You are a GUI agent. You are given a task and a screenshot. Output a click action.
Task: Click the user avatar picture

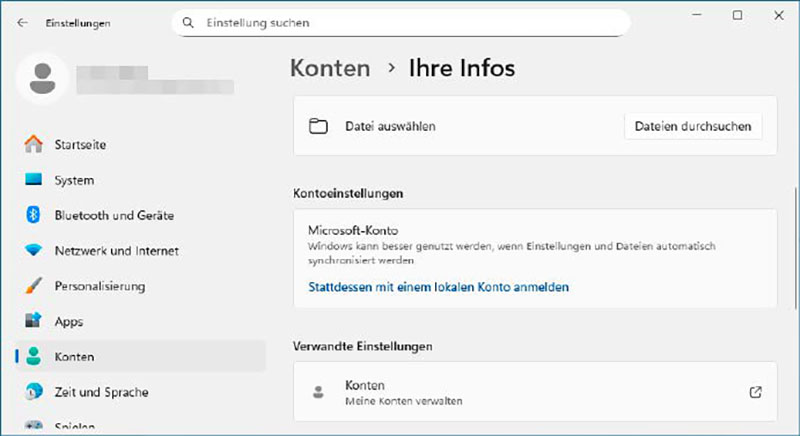point(42,79)
